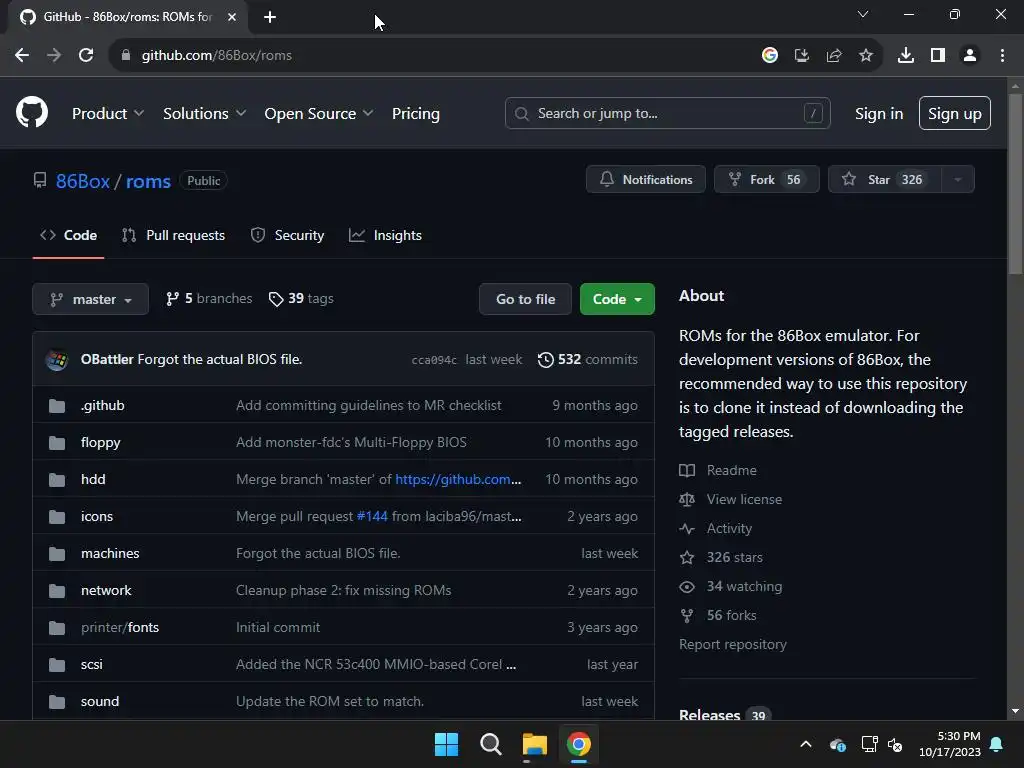This screenshot has width=1024, height=768.
Task: Star the repository
Action: 885,180
